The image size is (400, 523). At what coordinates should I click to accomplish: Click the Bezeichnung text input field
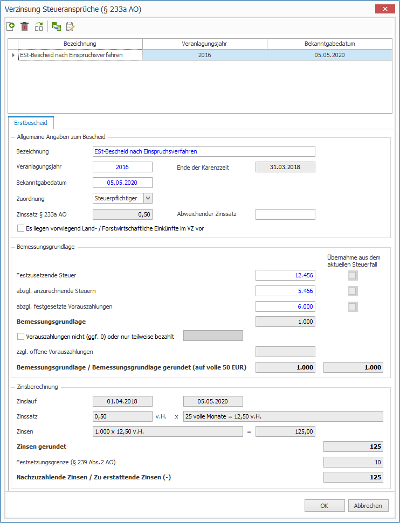[204, 151]
